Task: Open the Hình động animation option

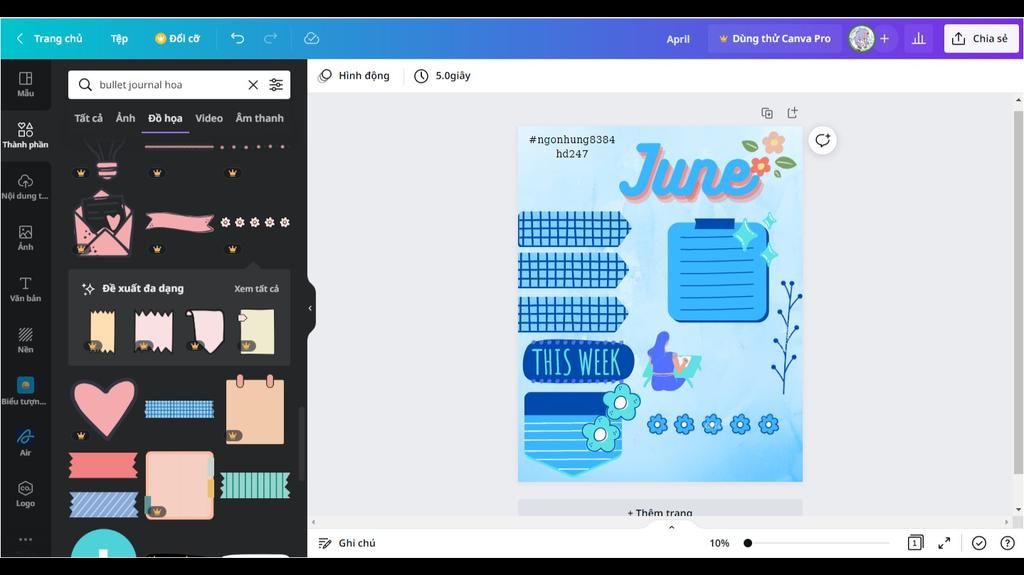Action: coord(354,76)
